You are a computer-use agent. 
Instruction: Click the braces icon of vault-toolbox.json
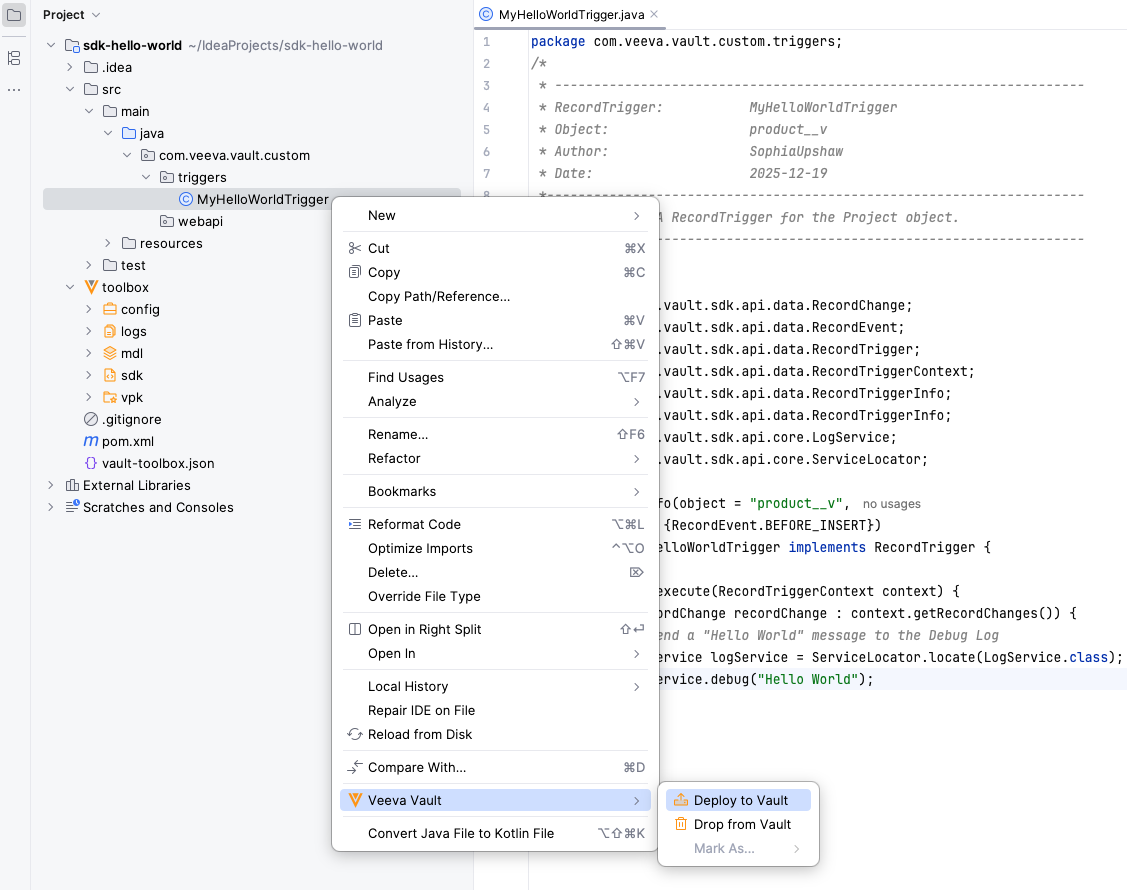coord(91,463)
